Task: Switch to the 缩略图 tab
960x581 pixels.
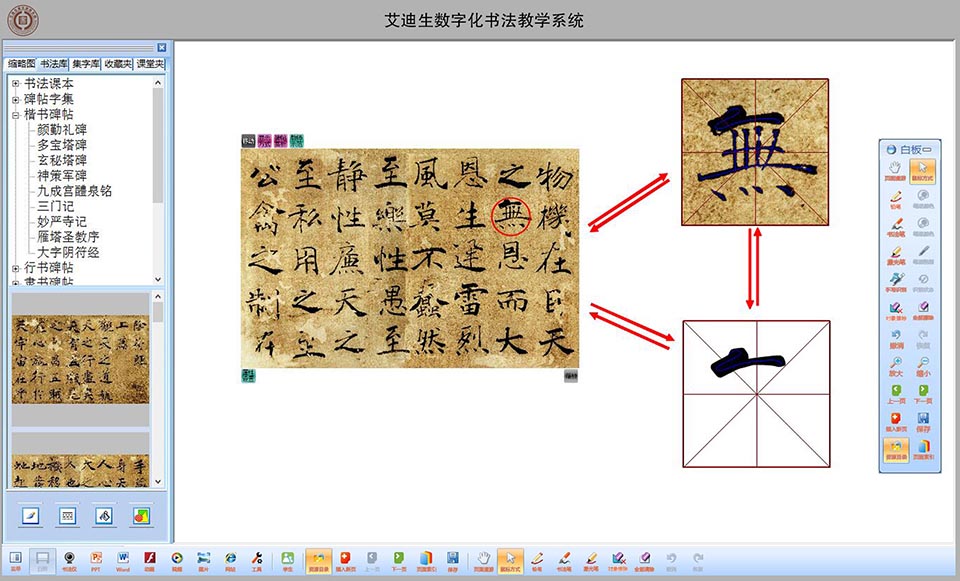Action: [x=21, y=64]
